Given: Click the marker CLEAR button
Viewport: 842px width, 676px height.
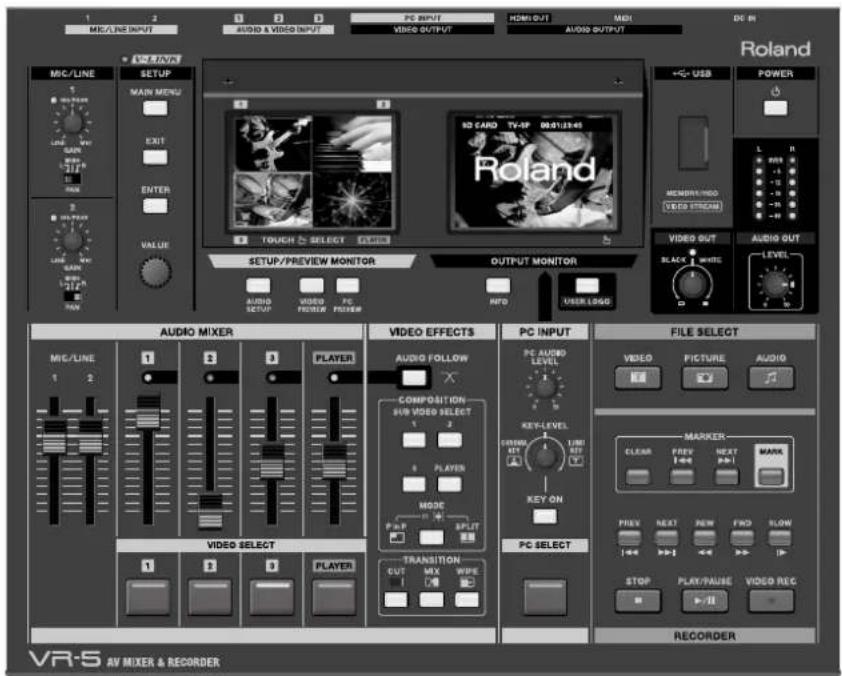Looking at the screenshot, I should [638, 476].
